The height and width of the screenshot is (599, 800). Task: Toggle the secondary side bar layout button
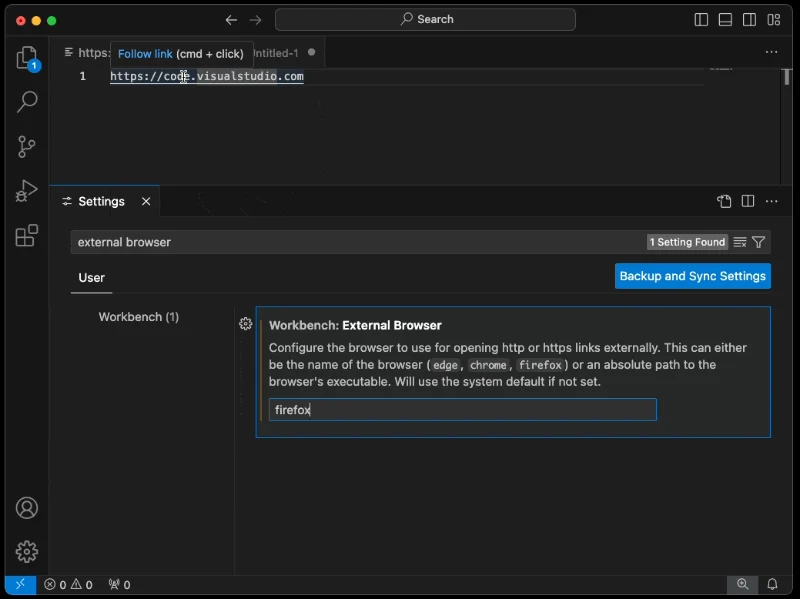pos(749,20)
